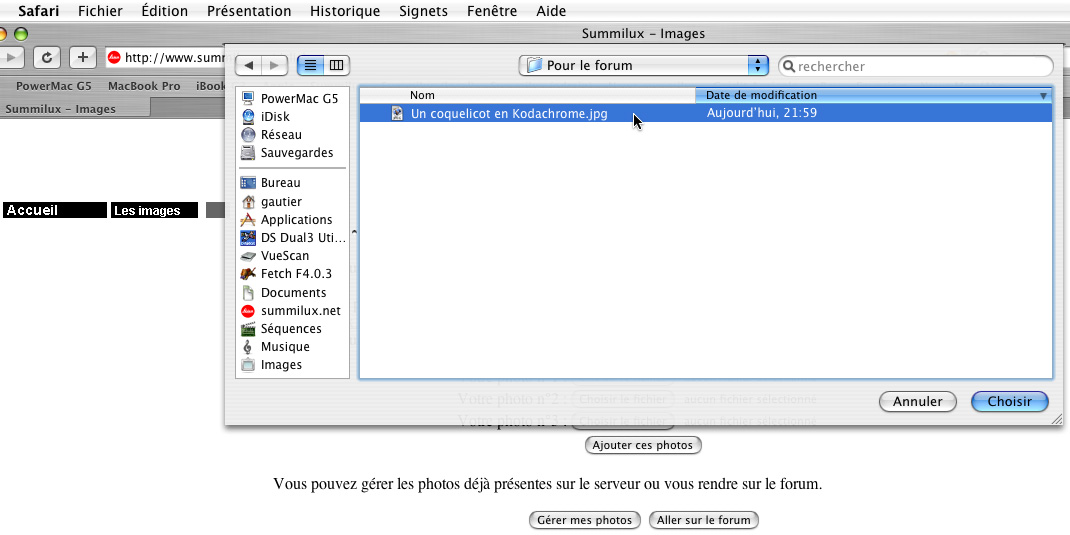This screenshot has width=1070, height=535.
Task: Select 'Un coquelicot en Kodachrome.jpg' file
Action: point(508,114)
